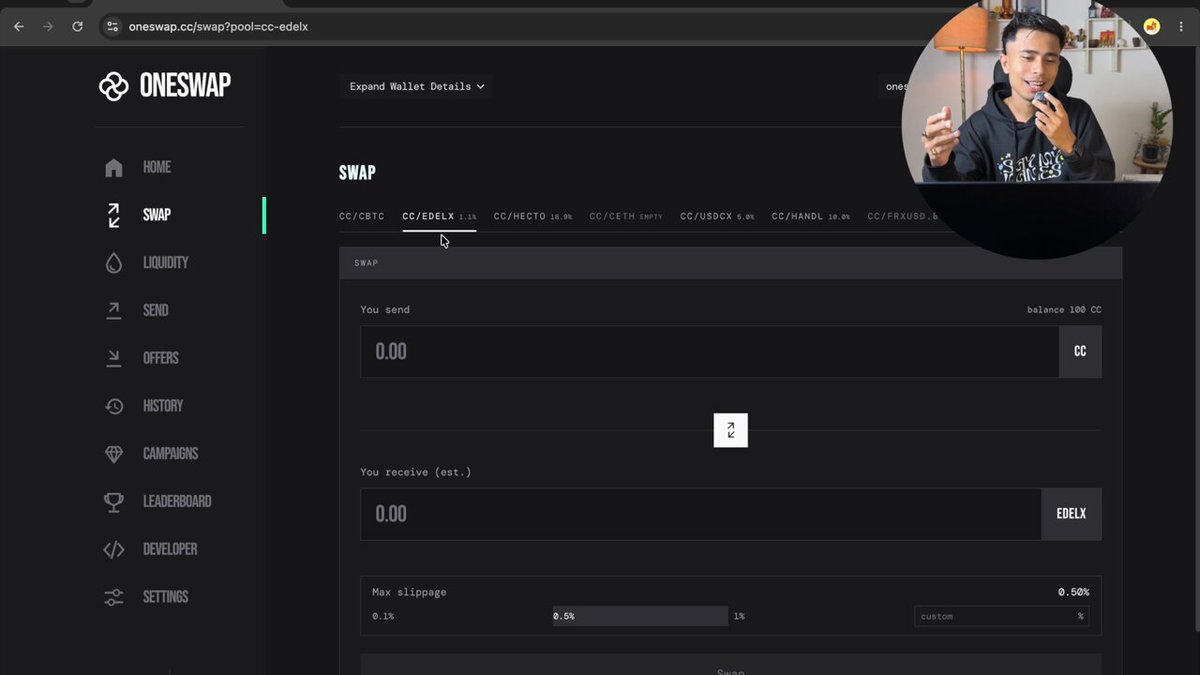Choose 0.1% max slippage
This screenshot has width=1200, height=675.
383,616
